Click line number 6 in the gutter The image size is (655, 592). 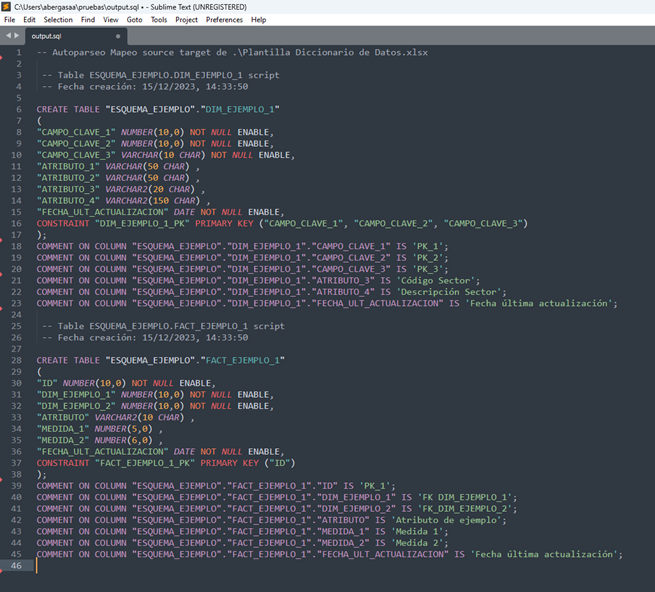tap(19, 109)
